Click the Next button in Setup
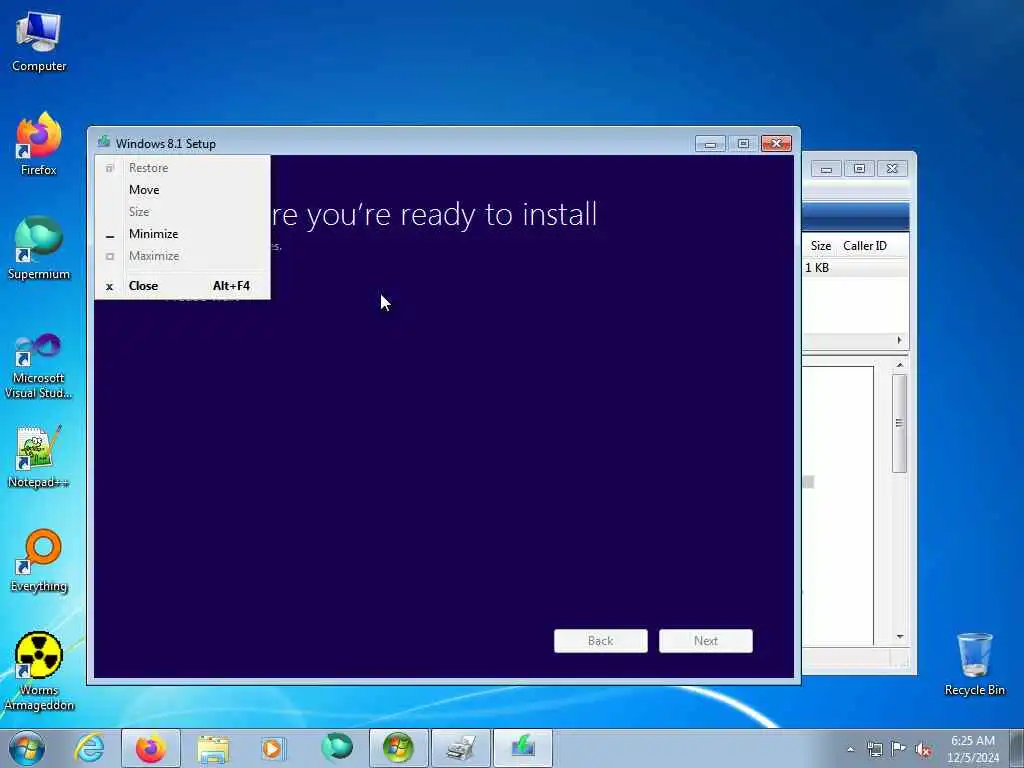 click(706, 641)
